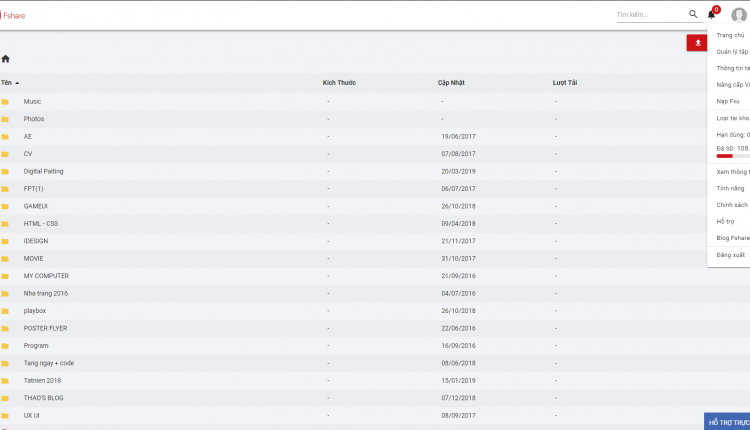
Task: Open the Music folder name
Action: [33, 101]
